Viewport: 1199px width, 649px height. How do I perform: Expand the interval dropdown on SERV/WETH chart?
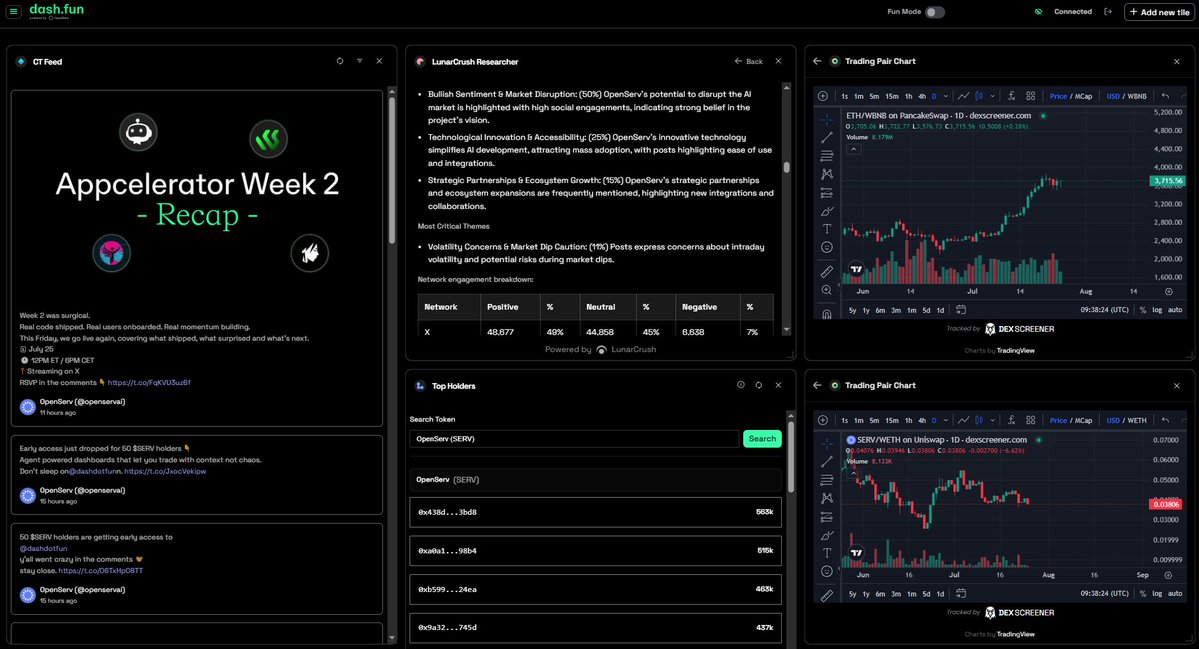tap(946, 420)
